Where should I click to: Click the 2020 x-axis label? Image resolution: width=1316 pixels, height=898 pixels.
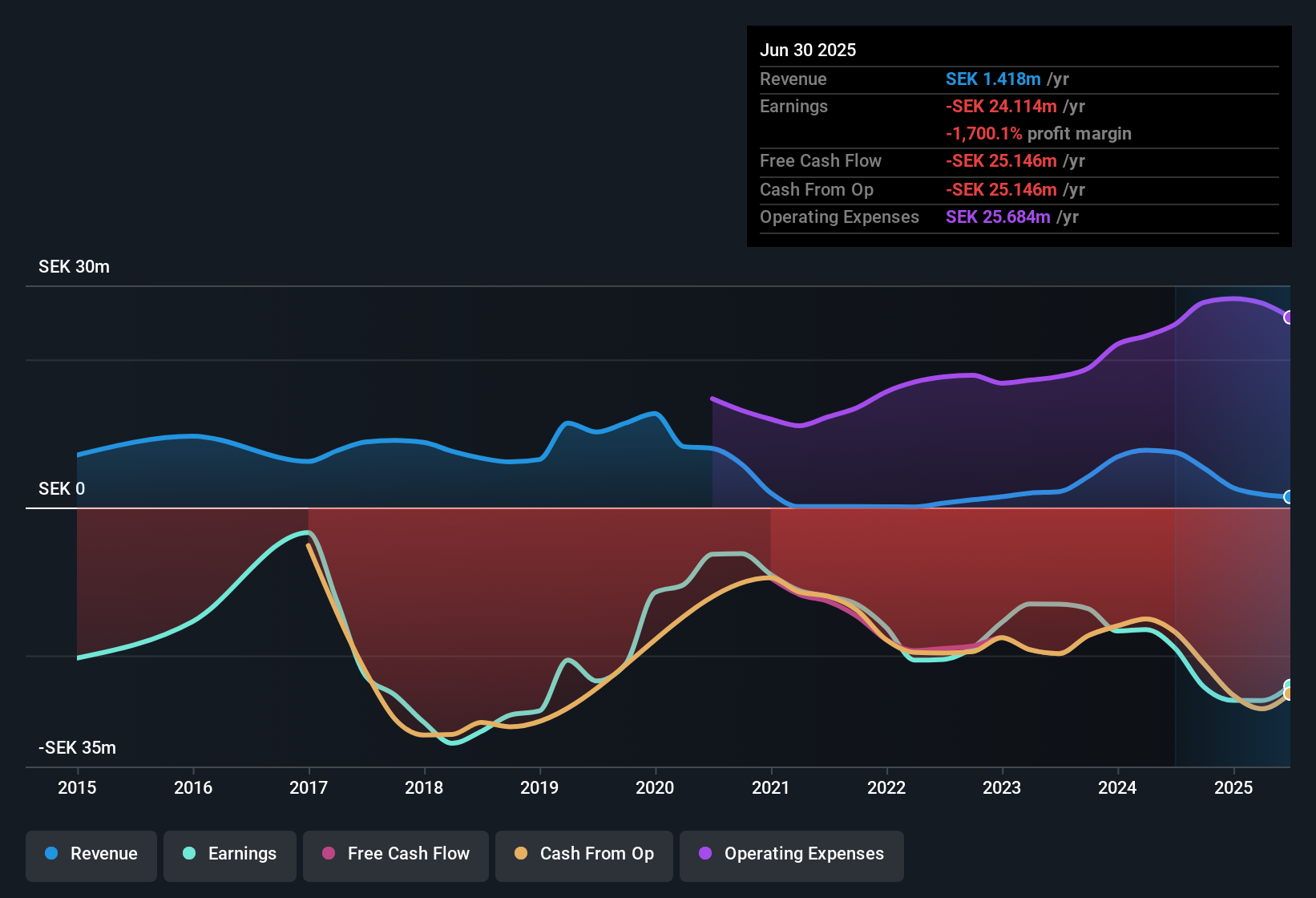pyautogui.click(x=655, y=787)
